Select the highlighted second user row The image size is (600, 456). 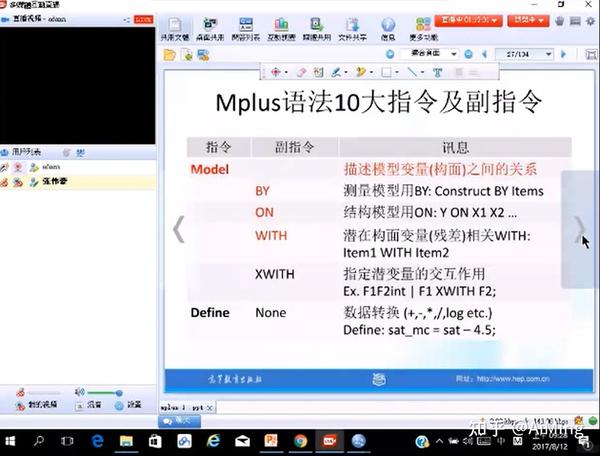78,182
